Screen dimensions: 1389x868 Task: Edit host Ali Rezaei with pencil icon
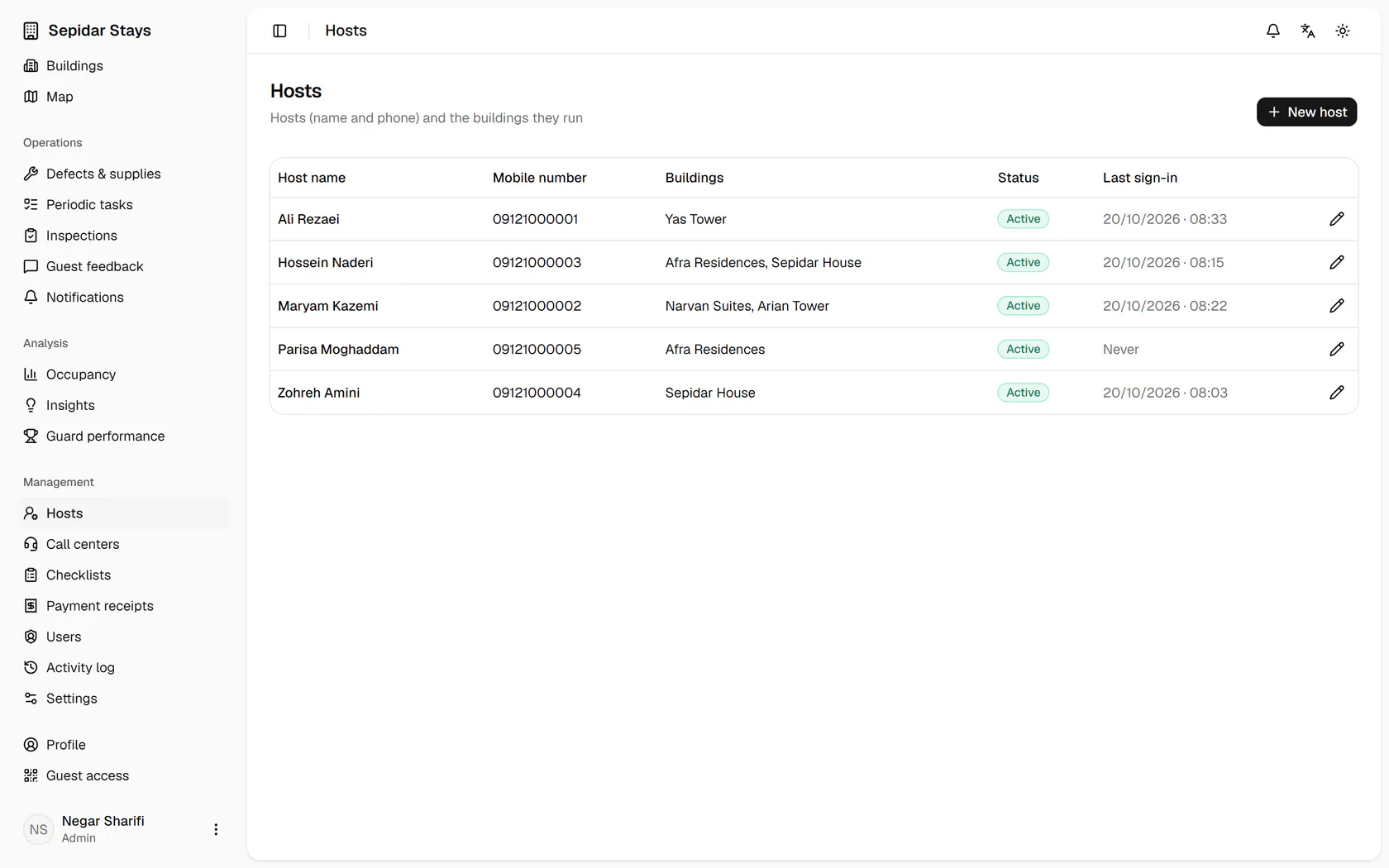coord(1337,219)
